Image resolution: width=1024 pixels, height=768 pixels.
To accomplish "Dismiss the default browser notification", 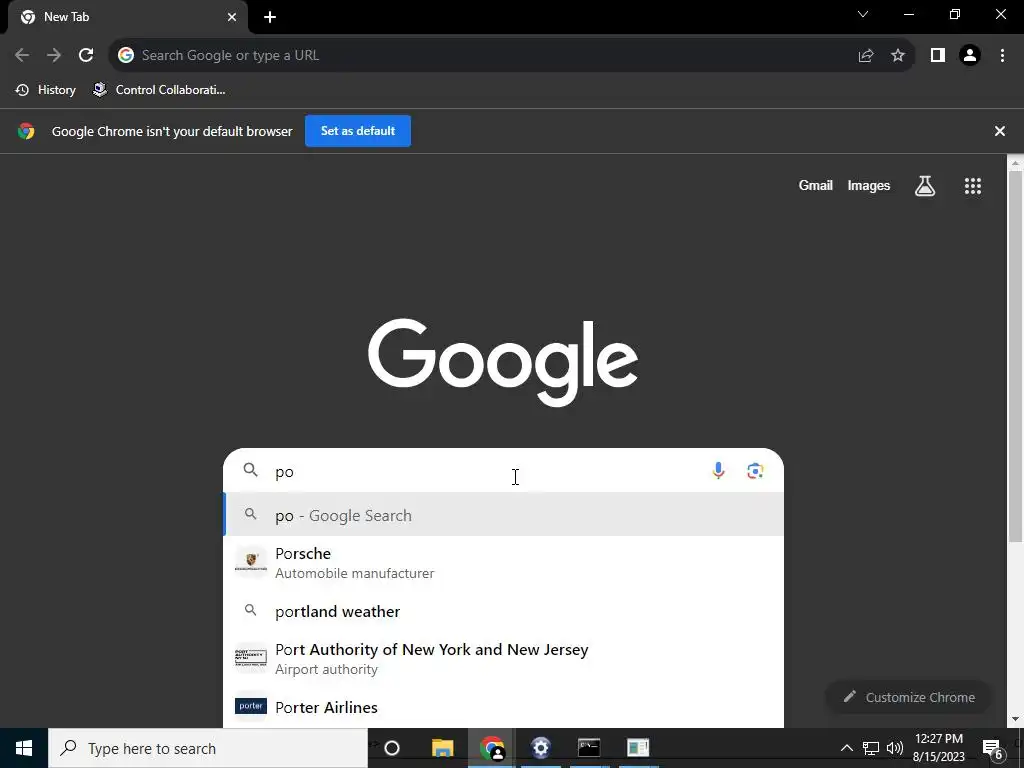I will (999, 131).
